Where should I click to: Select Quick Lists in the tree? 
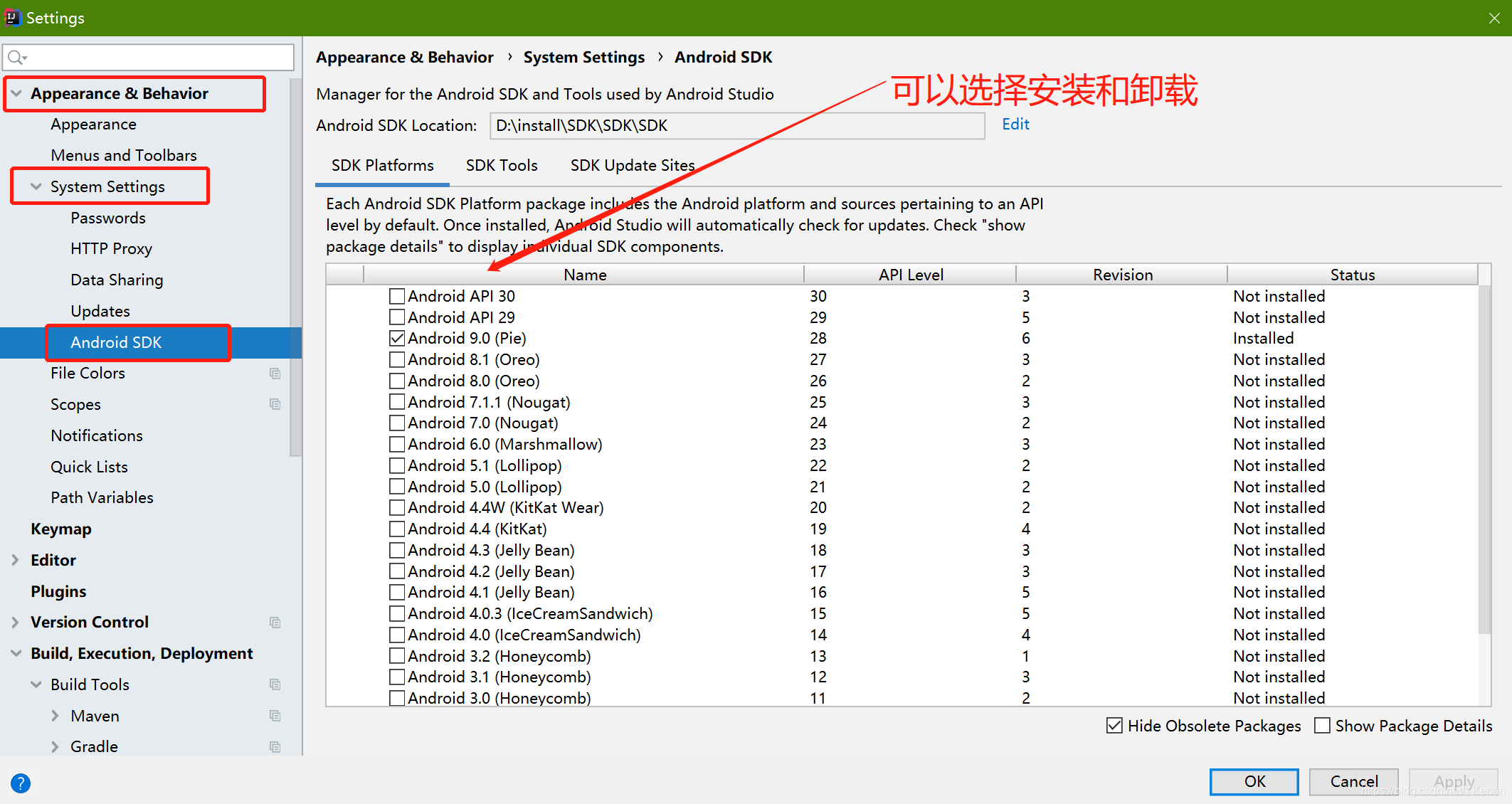[x=89, y=467]
